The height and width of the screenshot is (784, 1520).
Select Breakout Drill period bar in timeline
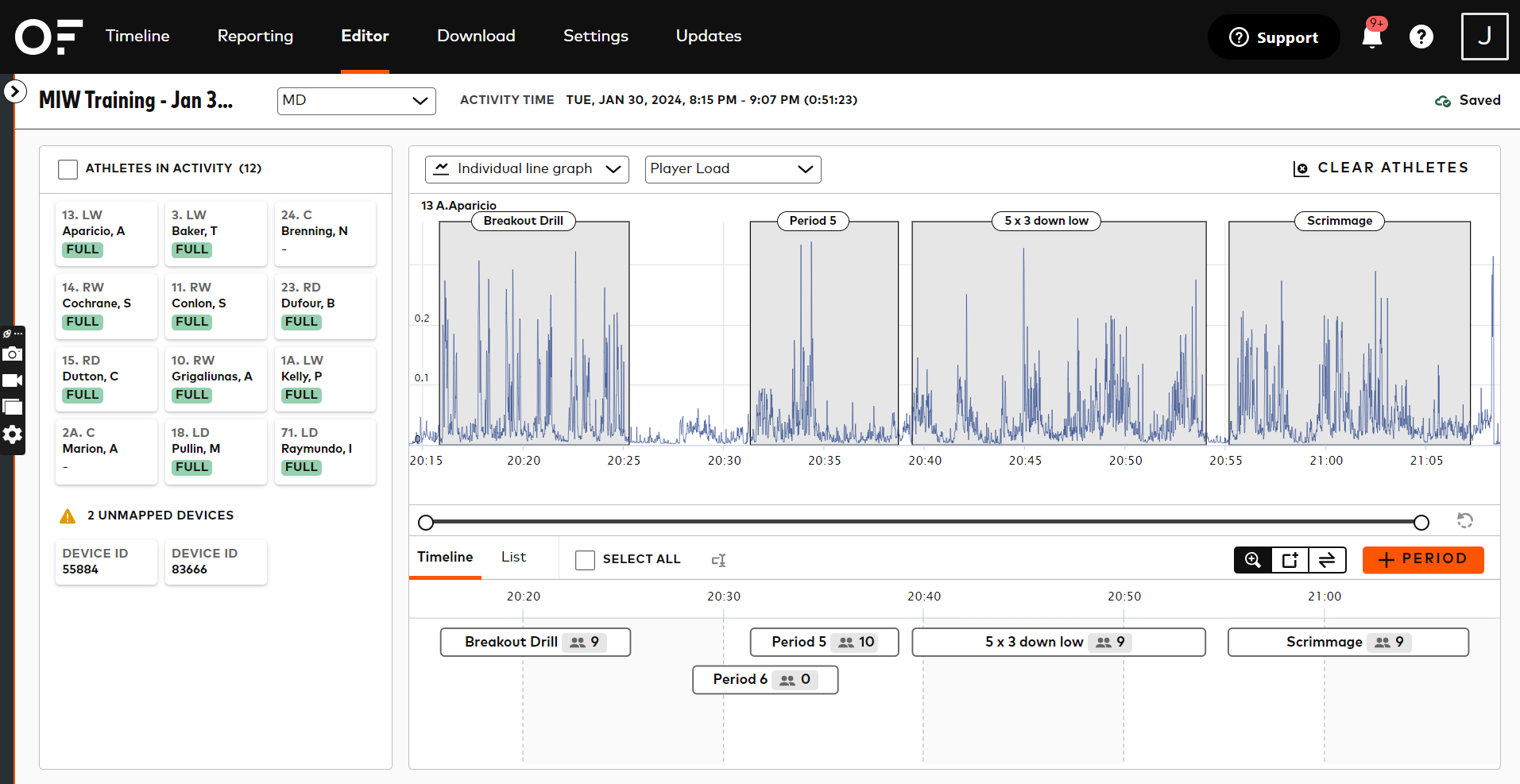[x=536, y=643]
